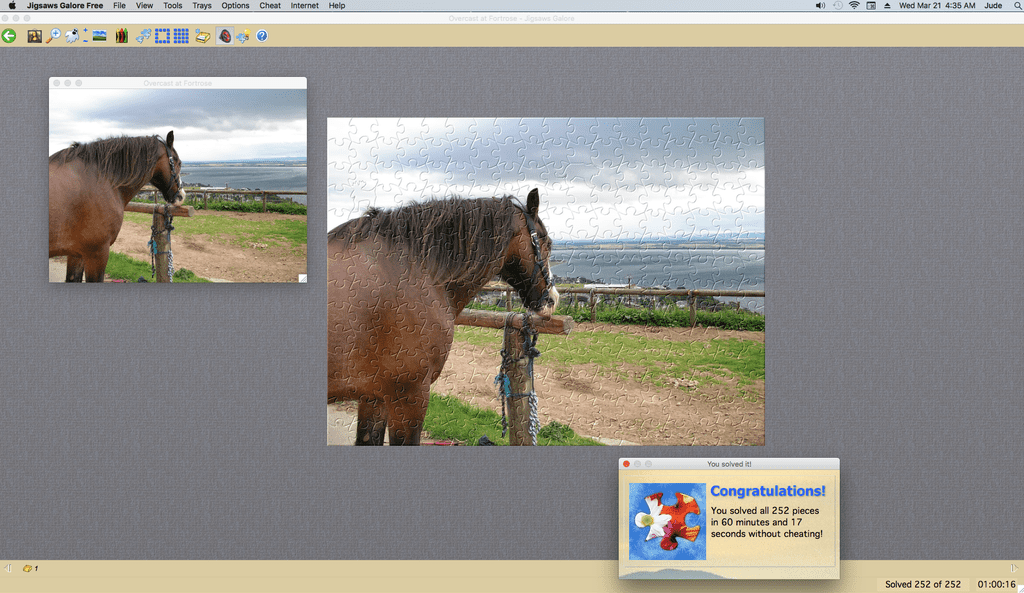Arrange pieces with the filled grid icon

pyautogui.click(x=181, y=36)
